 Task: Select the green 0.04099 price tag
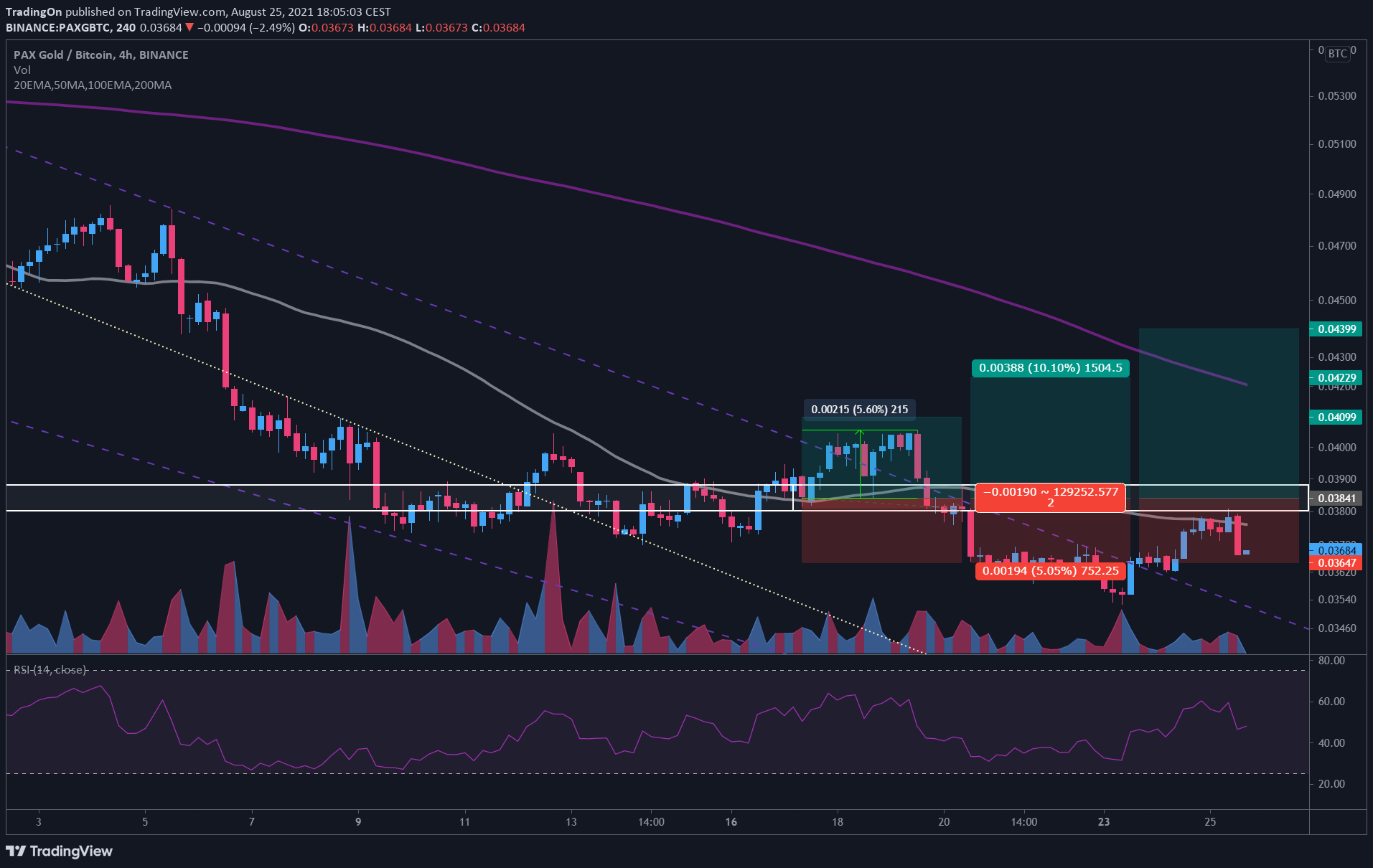[x=1336, y=418]
